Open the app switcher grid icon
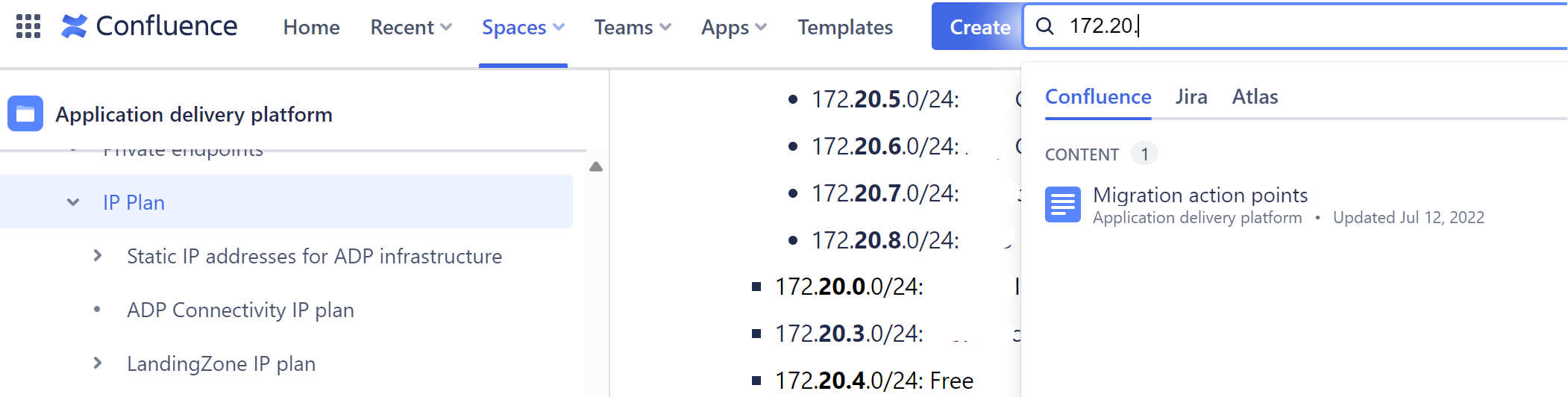 point(28,27)
